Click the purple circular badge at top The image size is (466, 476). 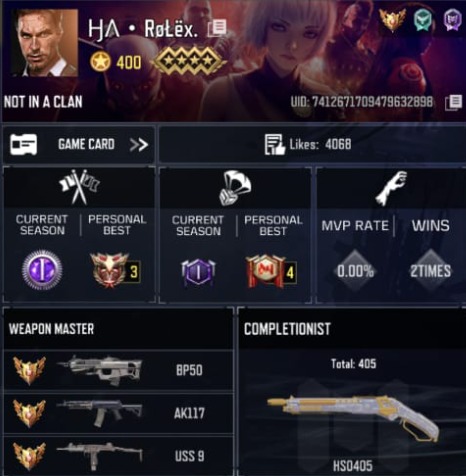[453, 19]
